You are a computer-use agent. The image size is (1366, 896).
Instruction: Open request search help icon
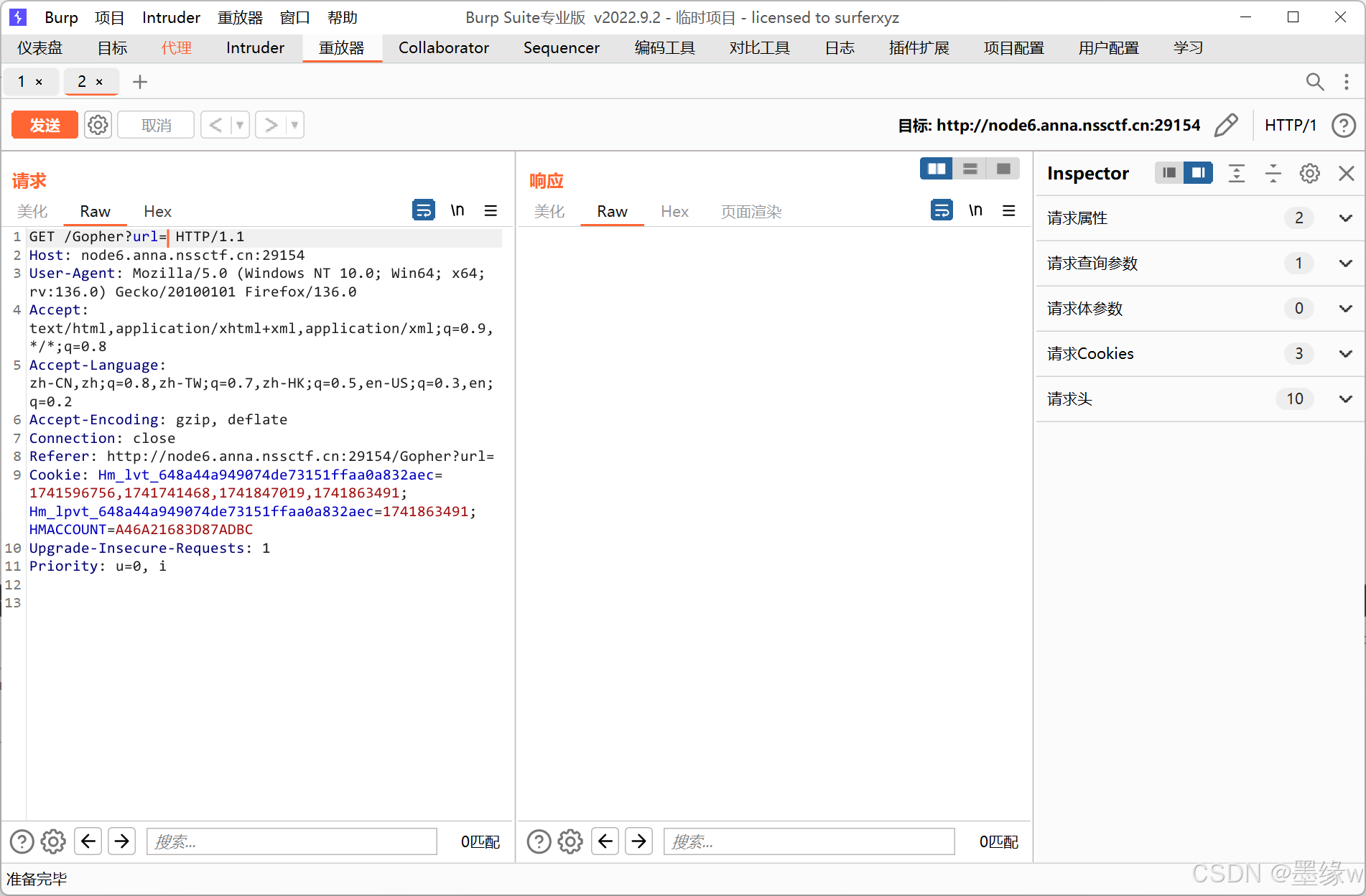tap(22, 841)
